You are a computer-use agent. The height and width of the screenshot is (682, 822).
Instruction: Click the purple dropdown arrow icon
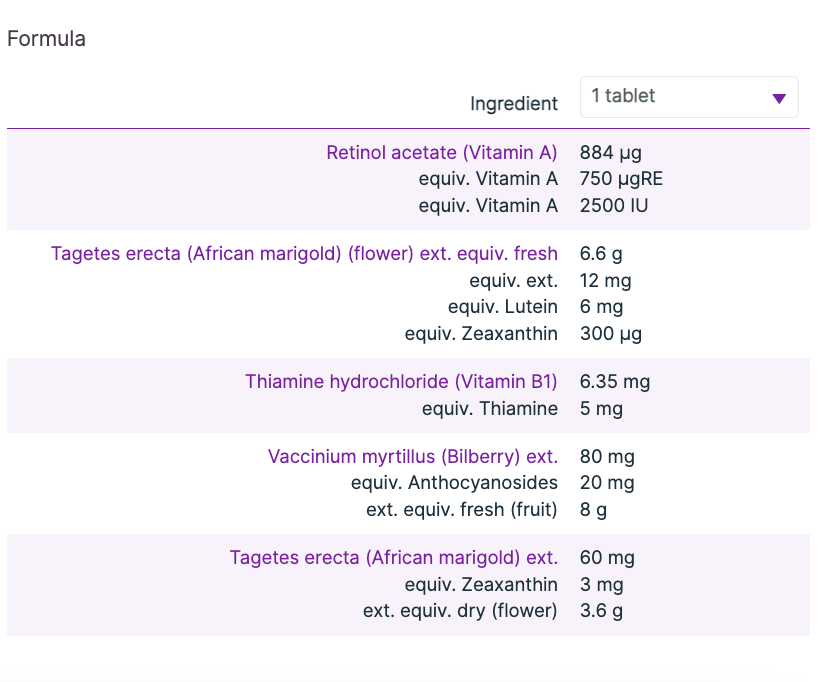[779, 98]
